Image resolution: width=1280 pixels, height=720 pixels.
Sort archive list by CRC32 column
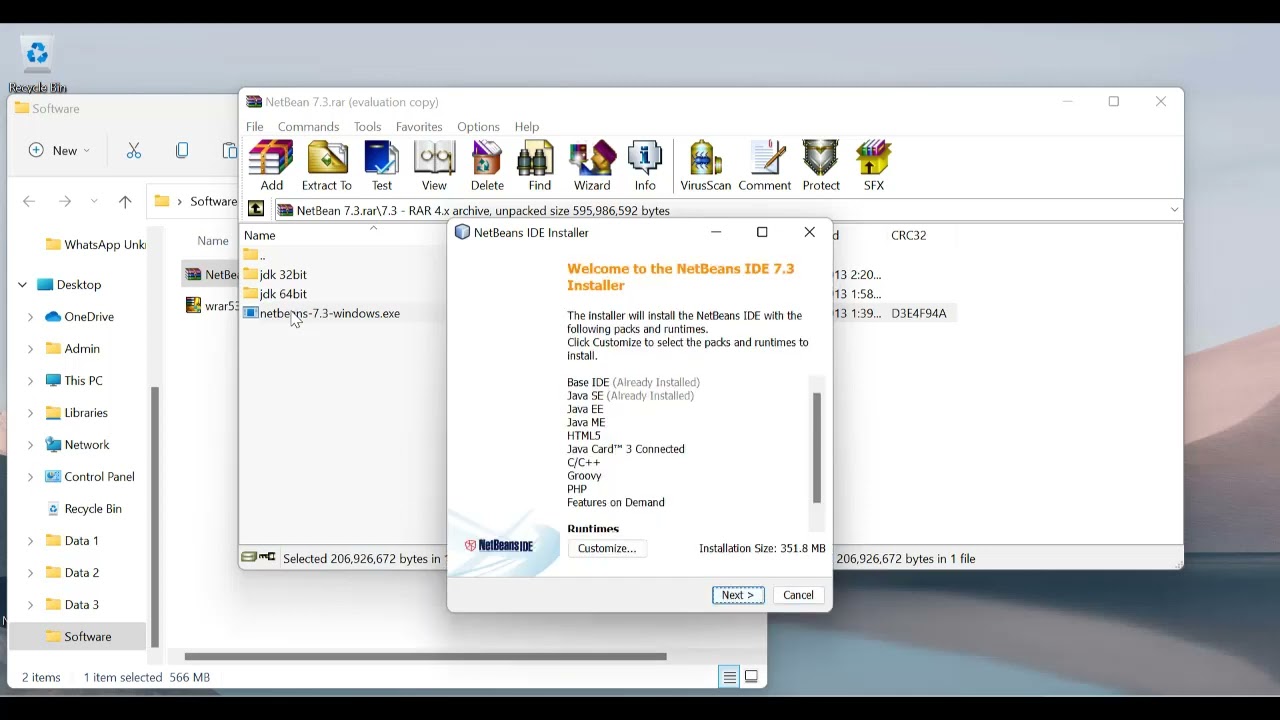(x=909, y=235)
